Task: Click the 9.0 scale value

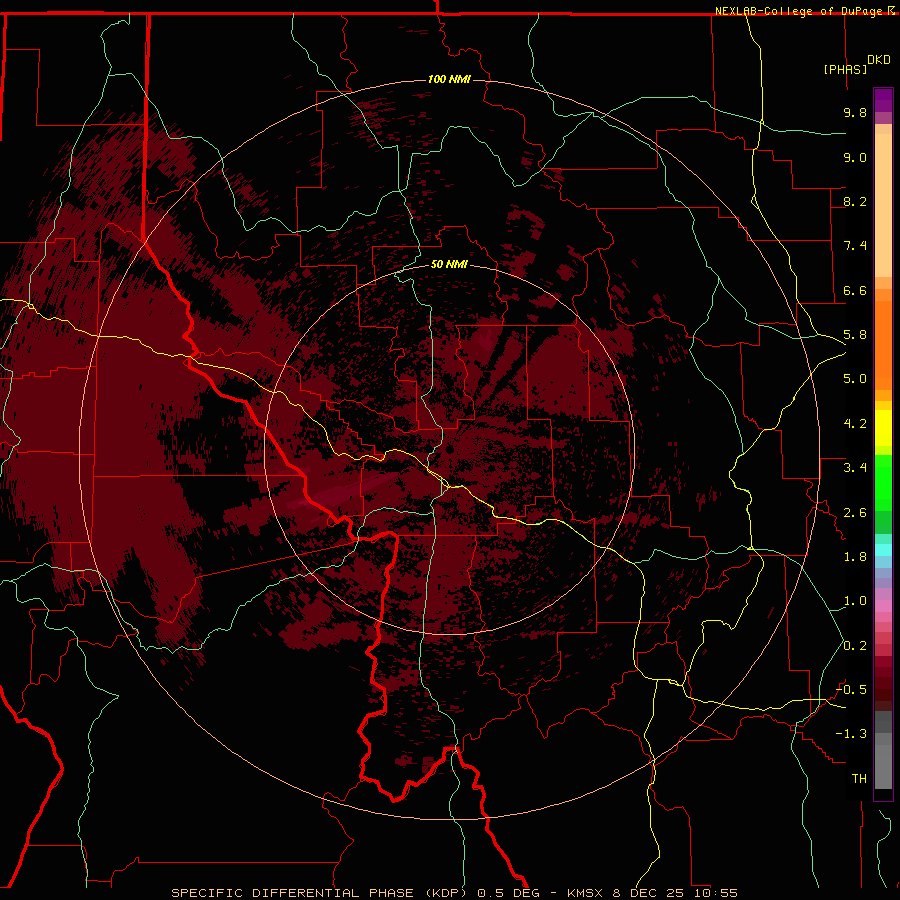Action: [x=855, y=157]
